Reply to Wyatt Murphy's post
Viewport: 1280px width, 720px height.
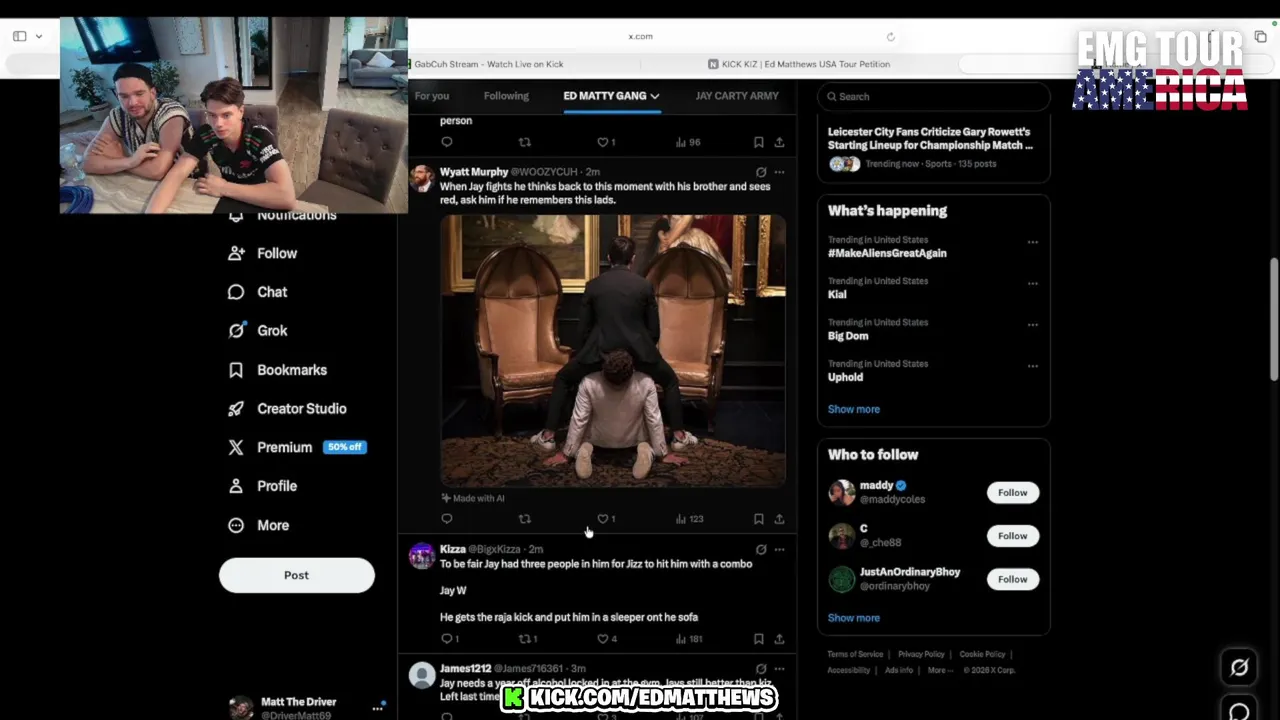pyautogui.click(x=447, y=519)
